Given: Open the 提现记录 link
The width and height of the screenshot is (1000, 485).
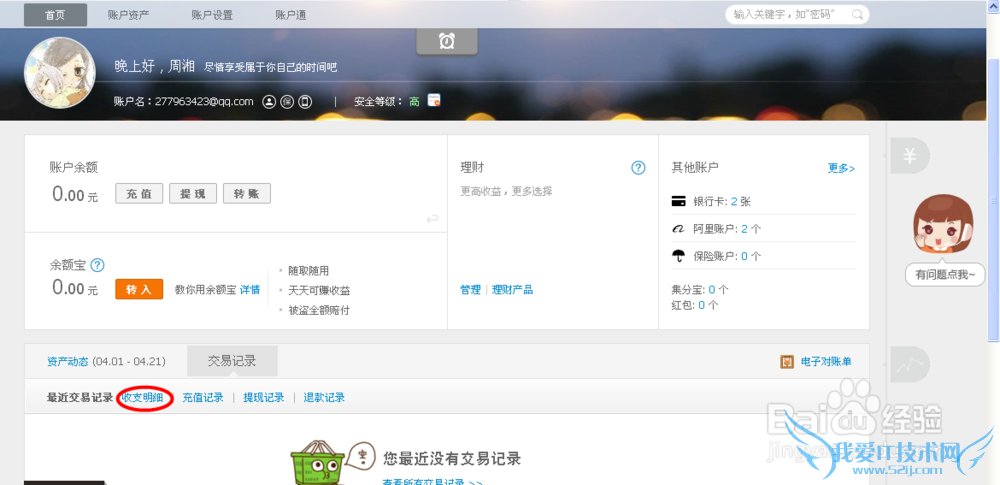Looking at the screenshot, I should pyautogui.click(x=263, y=398).
